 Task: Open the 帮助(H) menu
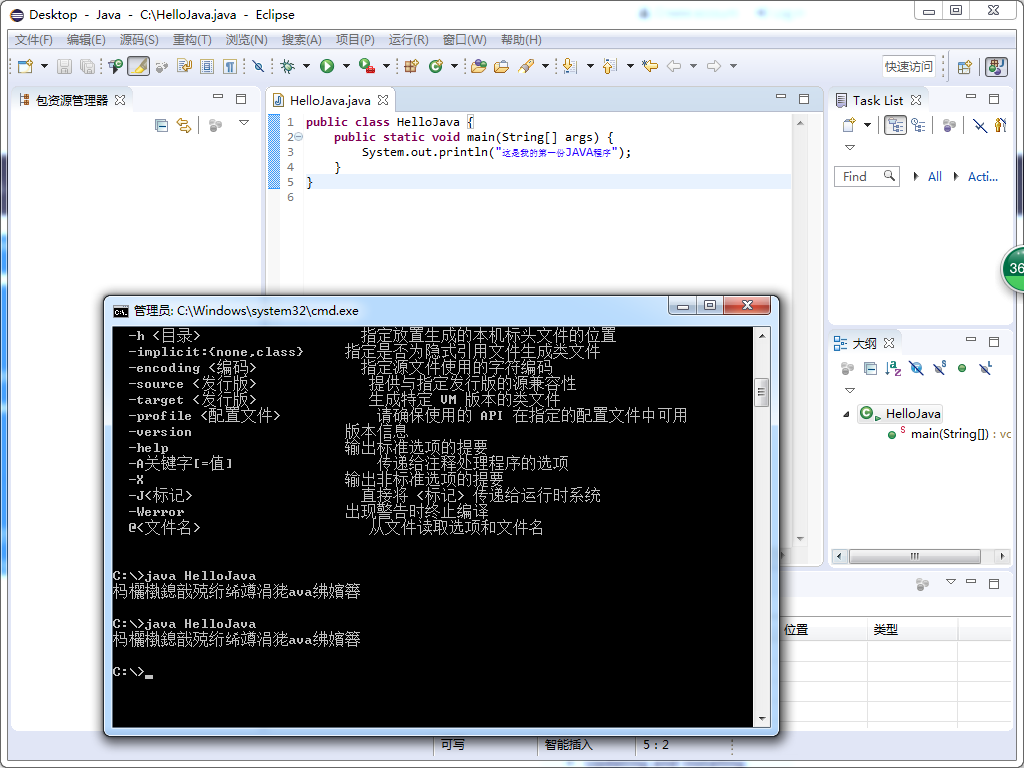coord(521,40)
